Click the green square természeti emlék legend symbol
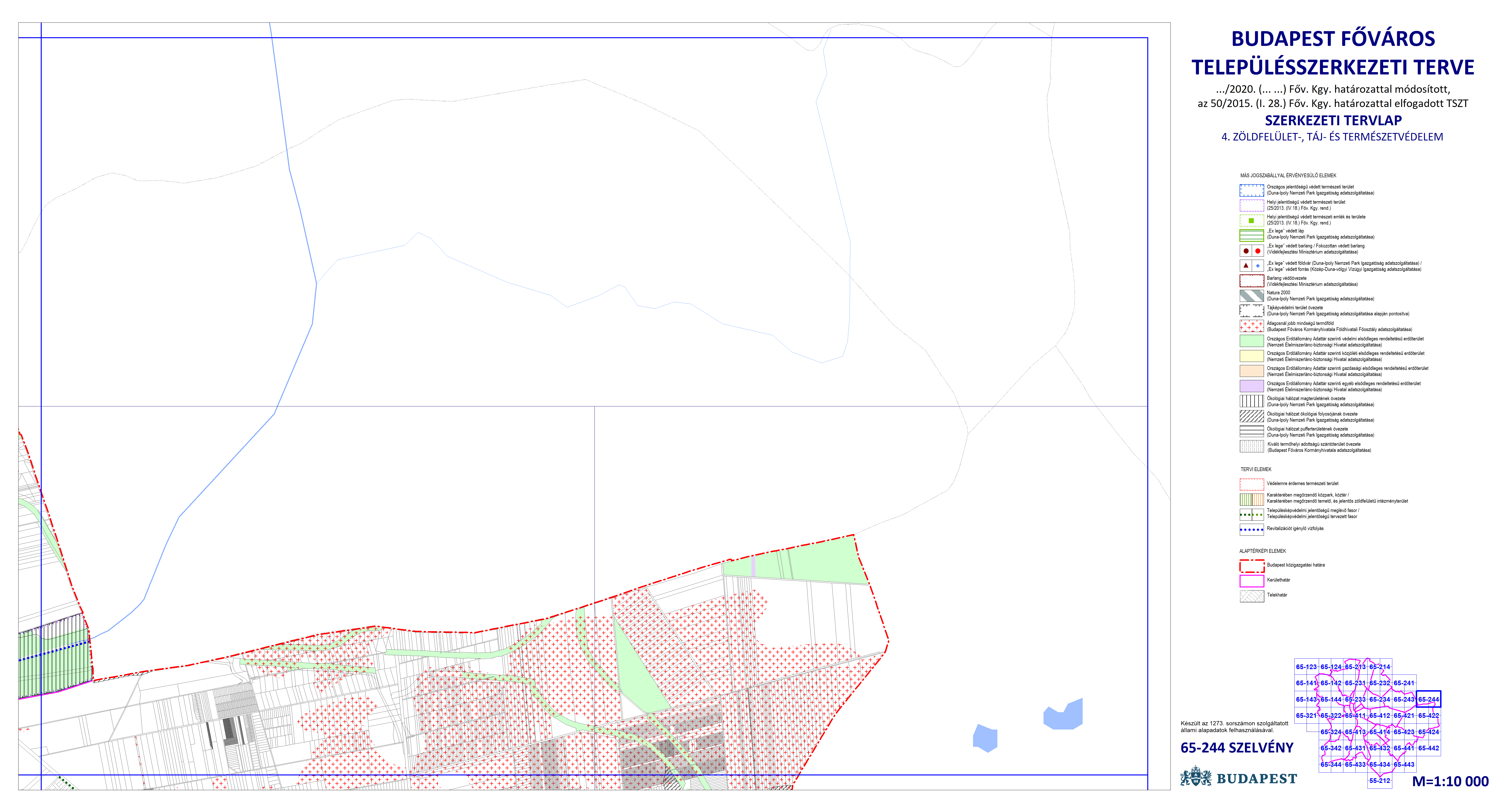The width and height of the screenshot is (1512, 811). (x=1251, y=221)
